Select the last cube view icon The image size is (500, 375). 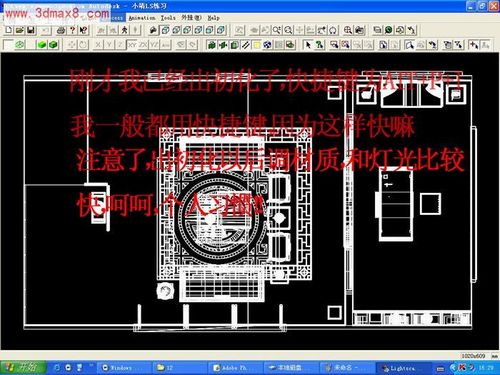point(221,30)
